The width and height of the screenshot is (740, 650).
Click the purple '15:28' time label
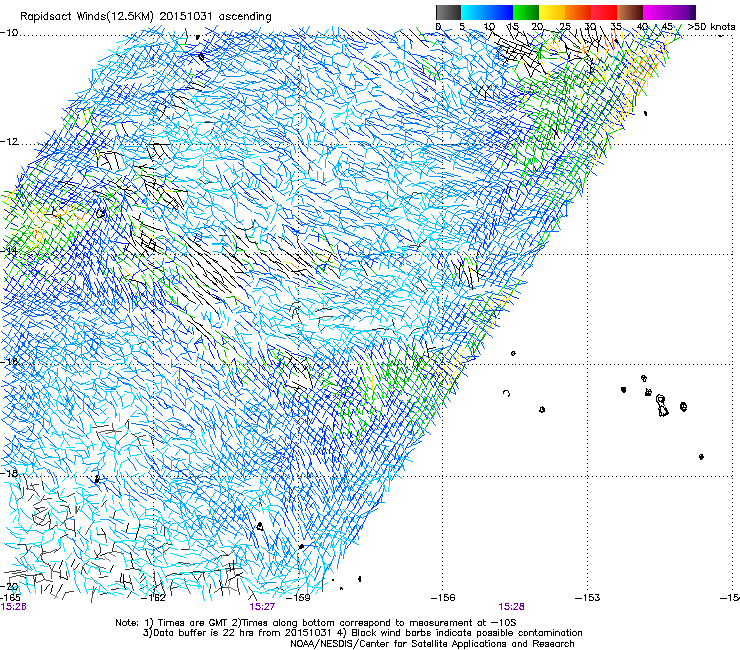click(x=512, y=607)
